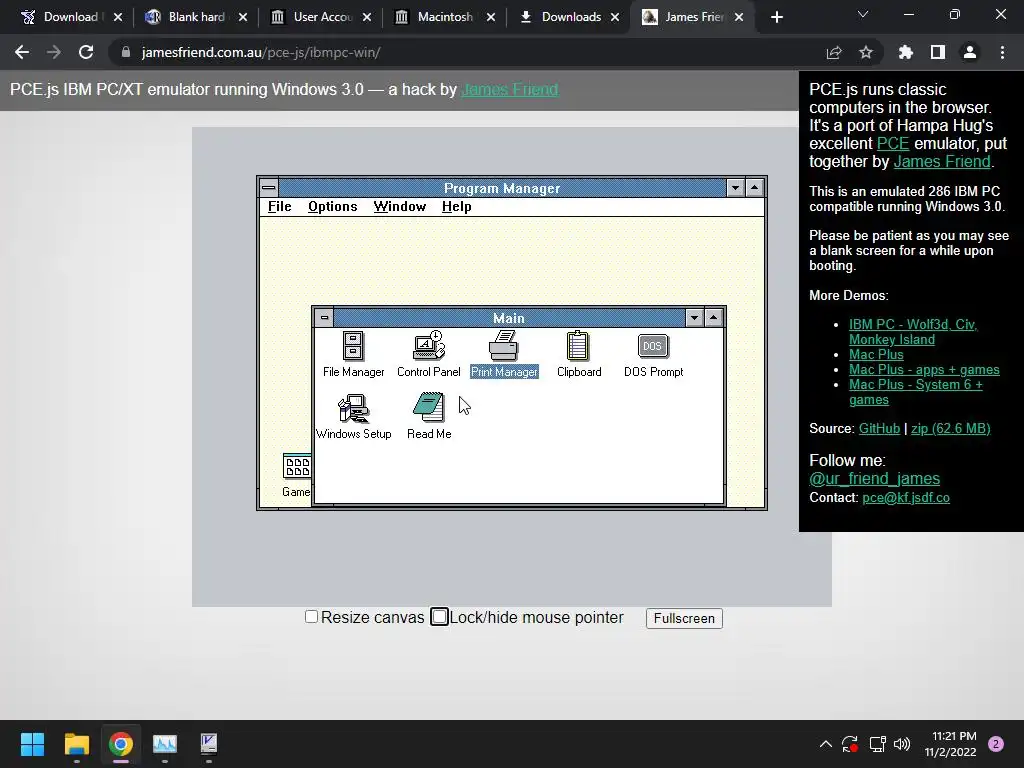1024x768 pixels.
Task: Select the Games group icon
Action: point(297,475)
